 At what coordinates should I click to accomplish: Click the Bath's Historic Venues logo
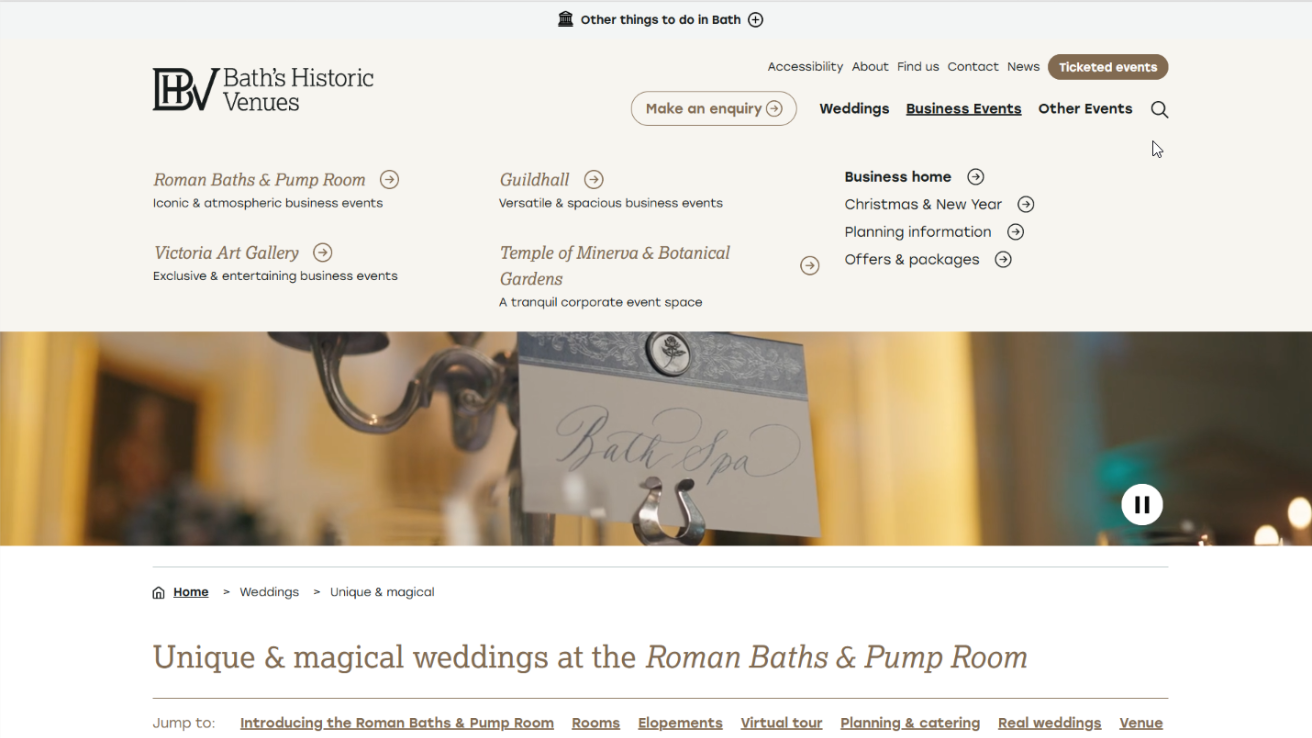click(262, 89)
